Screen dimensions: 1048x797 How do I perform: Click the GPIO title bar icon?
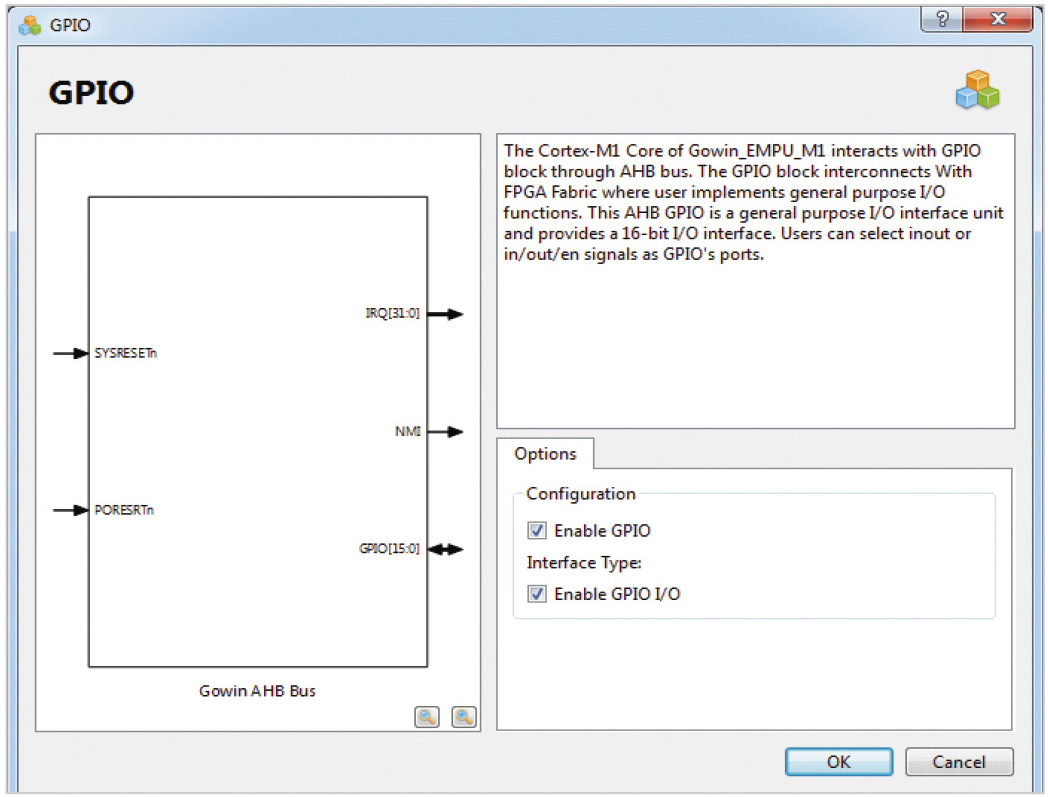(30, 24)
